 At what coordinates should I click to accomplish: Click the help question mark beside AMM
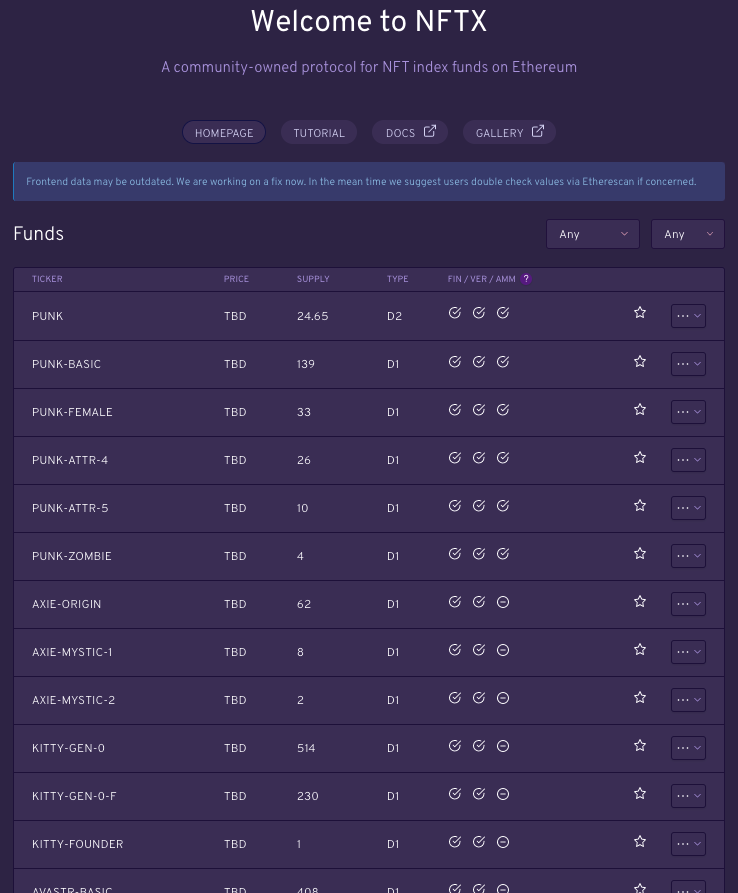(526, 278)
